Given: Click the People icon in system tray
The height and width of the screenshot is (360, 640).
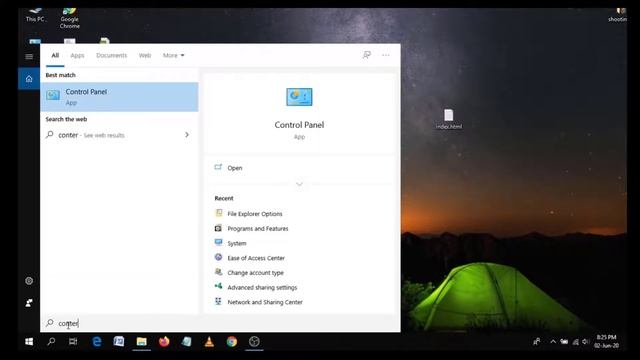Looking at the screenshot, I should point(536,342).
